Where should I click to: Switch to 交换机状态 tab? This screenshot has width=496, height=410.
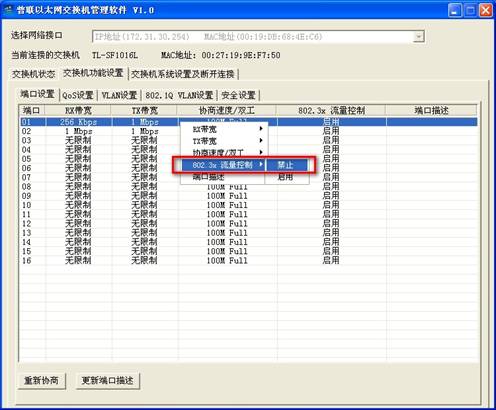[33, 74]
